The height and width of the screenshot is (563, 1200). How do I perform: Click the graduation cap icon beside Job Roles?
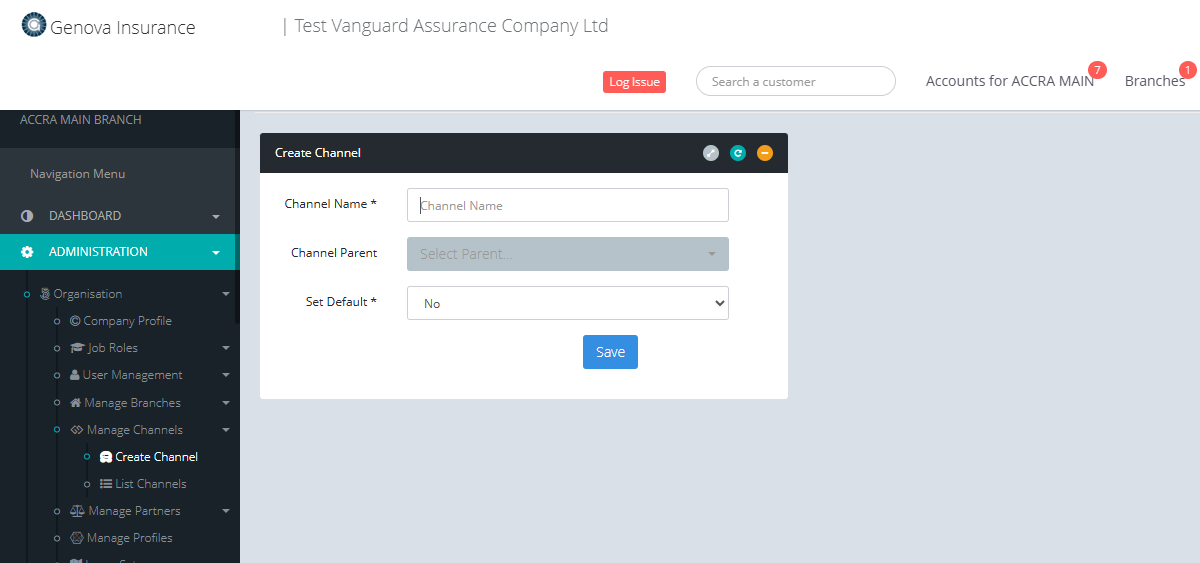pos(78,348)
